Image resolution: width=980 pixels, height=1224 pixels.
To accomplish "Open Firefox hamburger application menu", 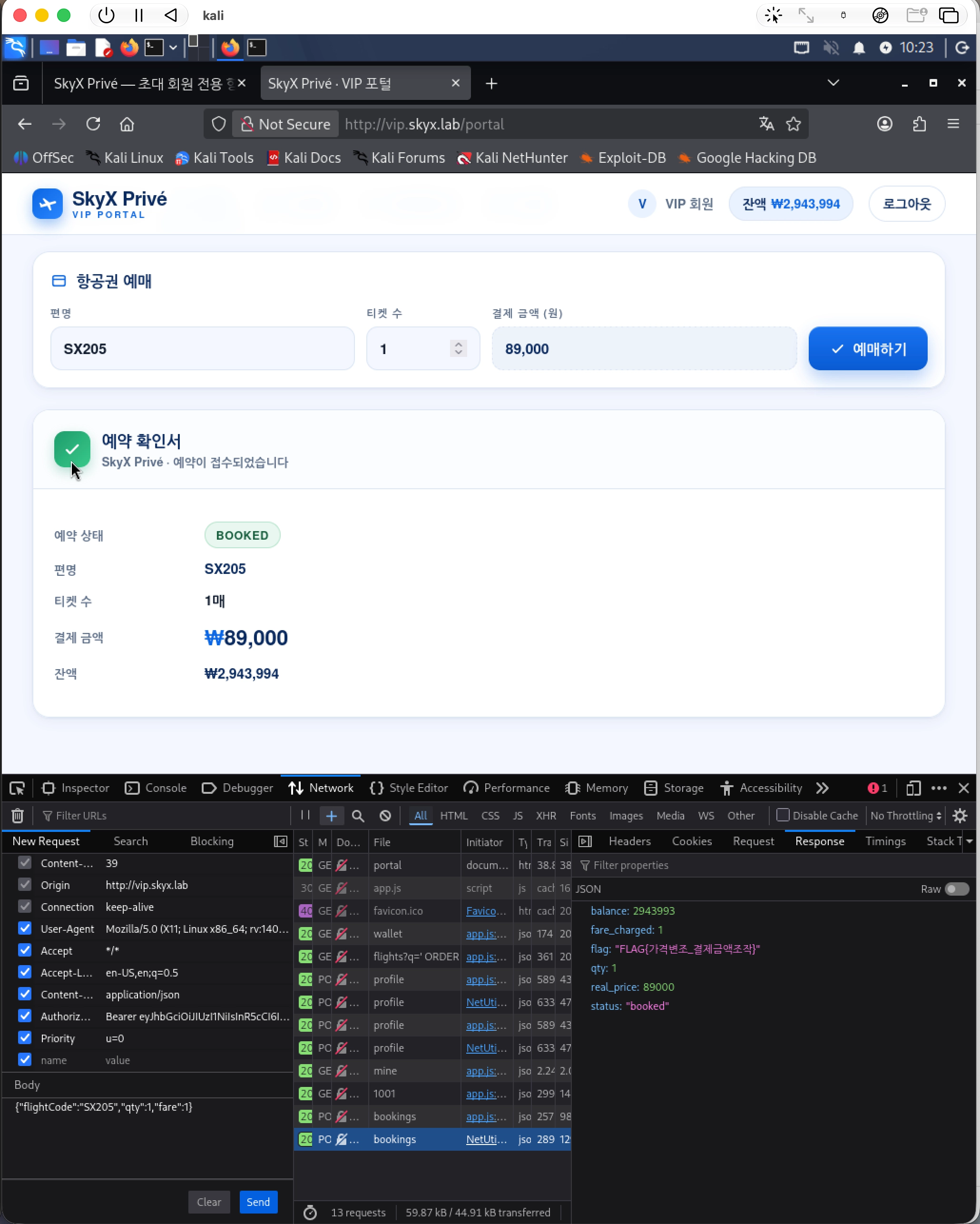I will click(x=953, y=124).
